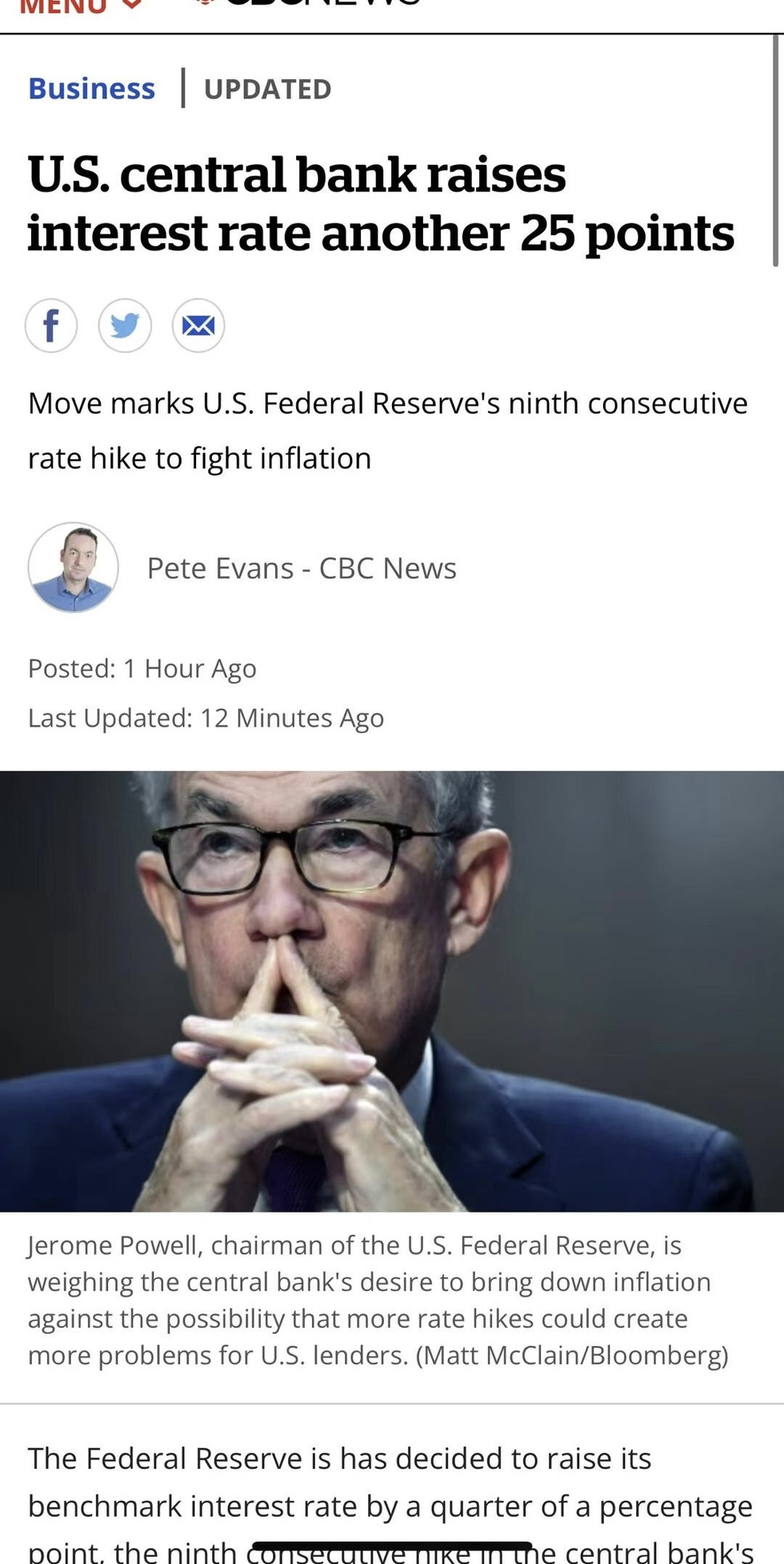
Task: Tap the CBC News logo in header
Action: [308, 4]
